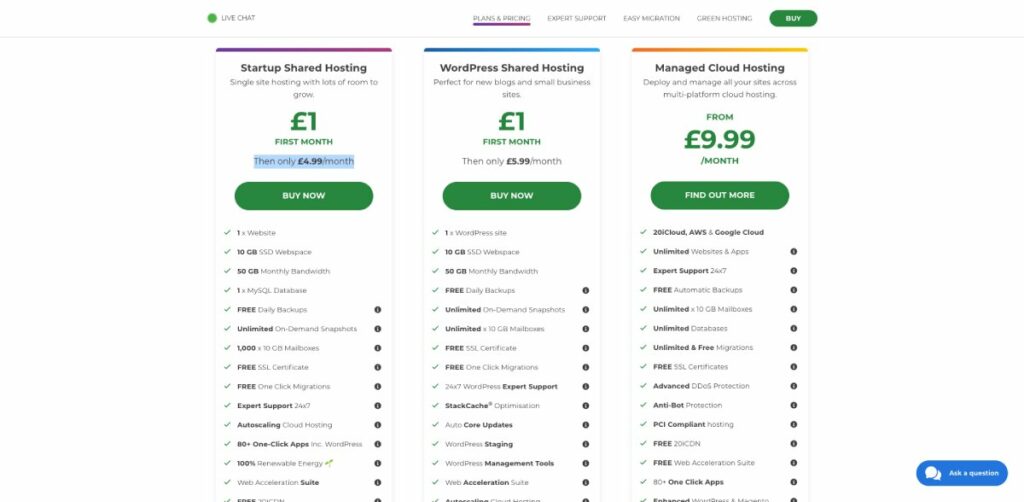The width and height of the screenshot is (1024, 502).
Task: Go to Expert Support nav item
Action: tap(577, 18)
